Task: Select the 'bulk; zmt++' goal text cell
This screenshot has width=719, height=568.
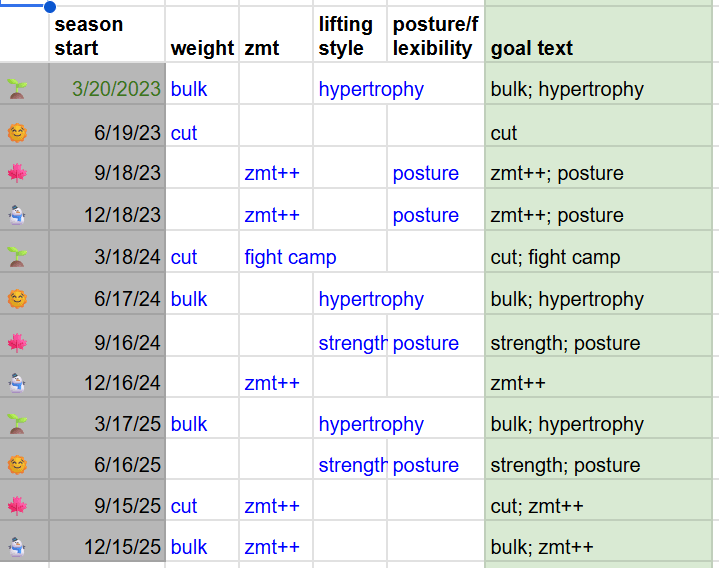Action: coord(598,547)
